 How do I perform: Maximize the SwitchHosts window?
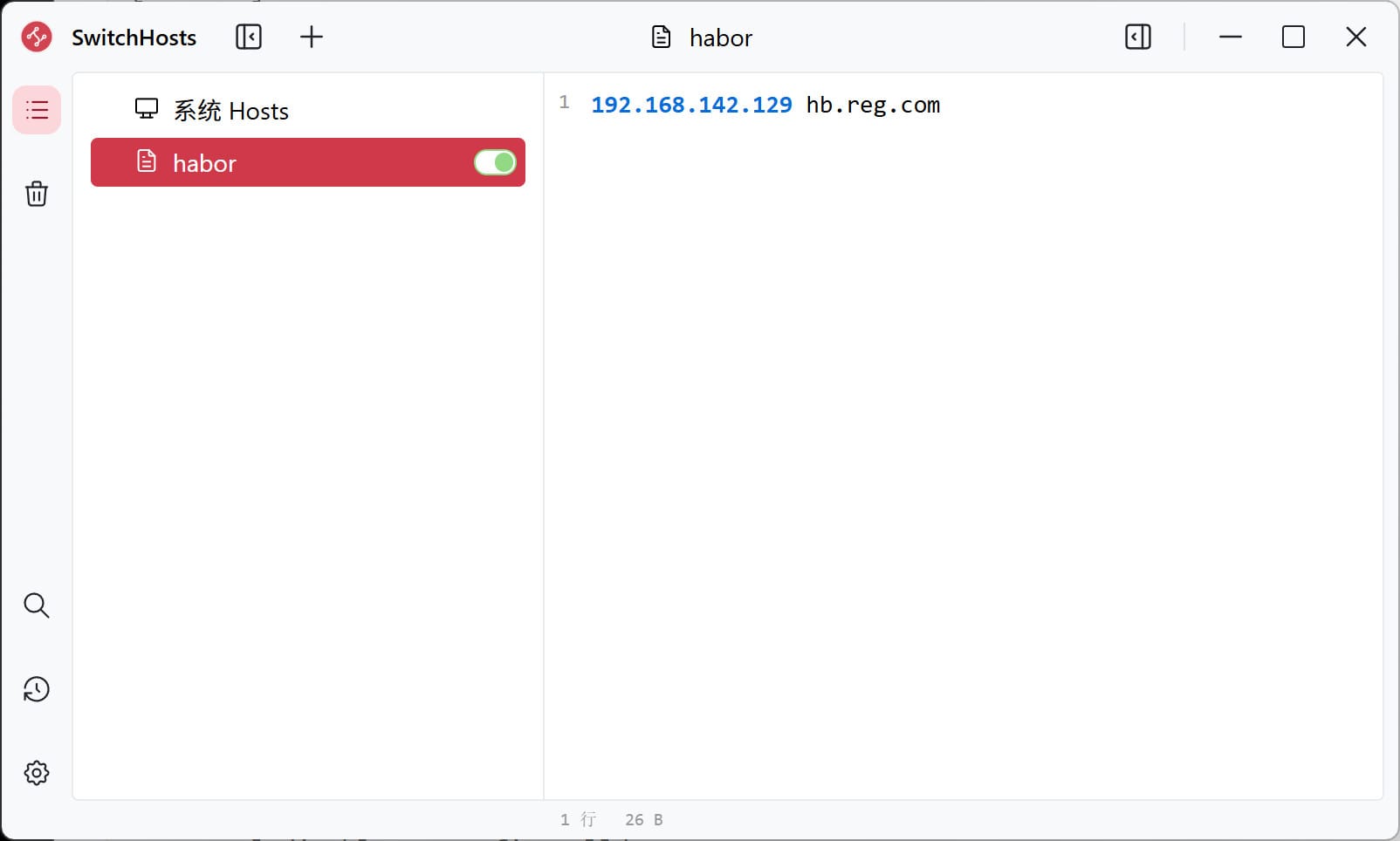click(x=1294, y=37)
